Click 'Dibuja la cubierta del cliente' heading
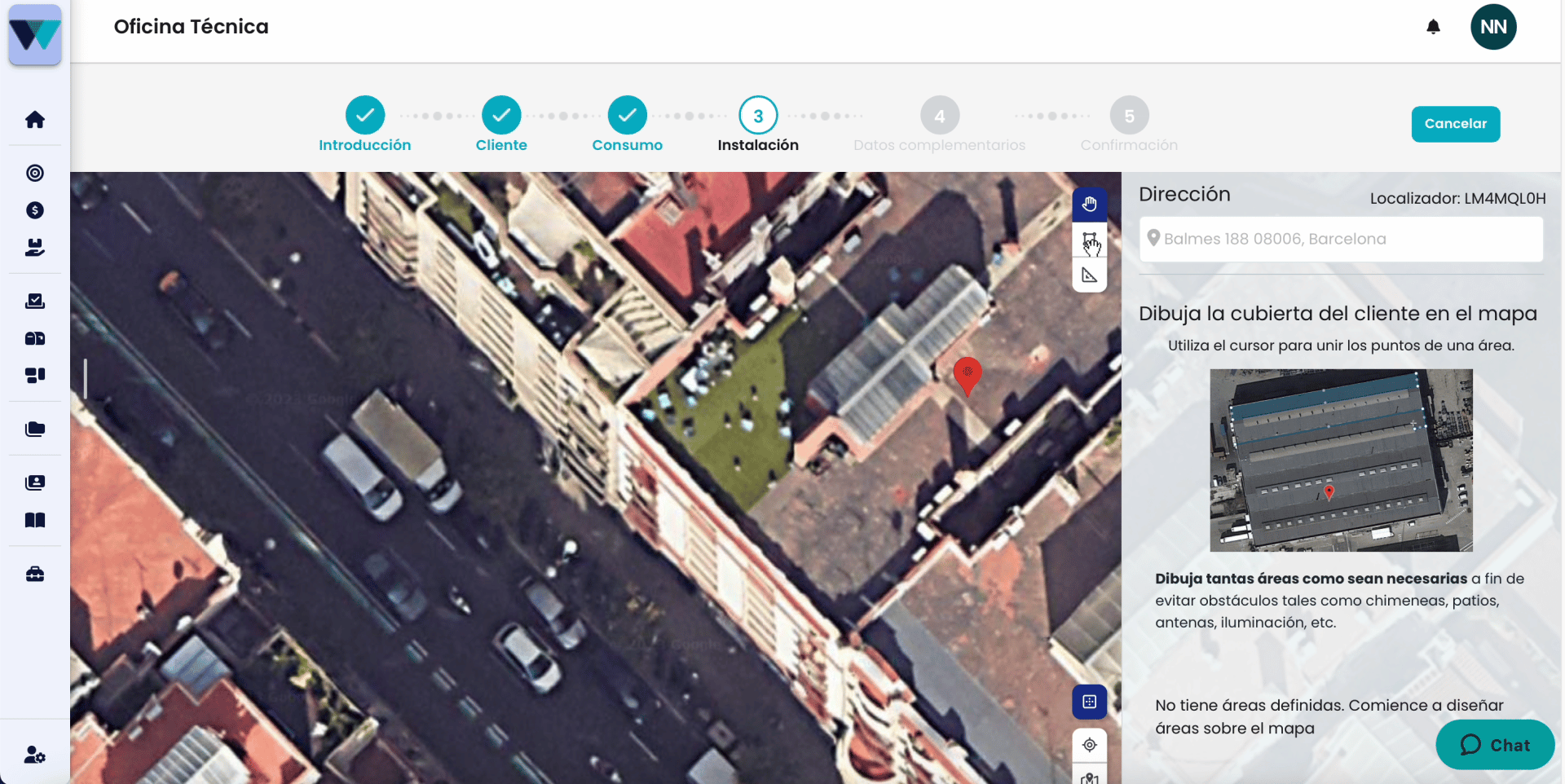This screenshot has height=784, width=1565. click(x=1338, y=314)
